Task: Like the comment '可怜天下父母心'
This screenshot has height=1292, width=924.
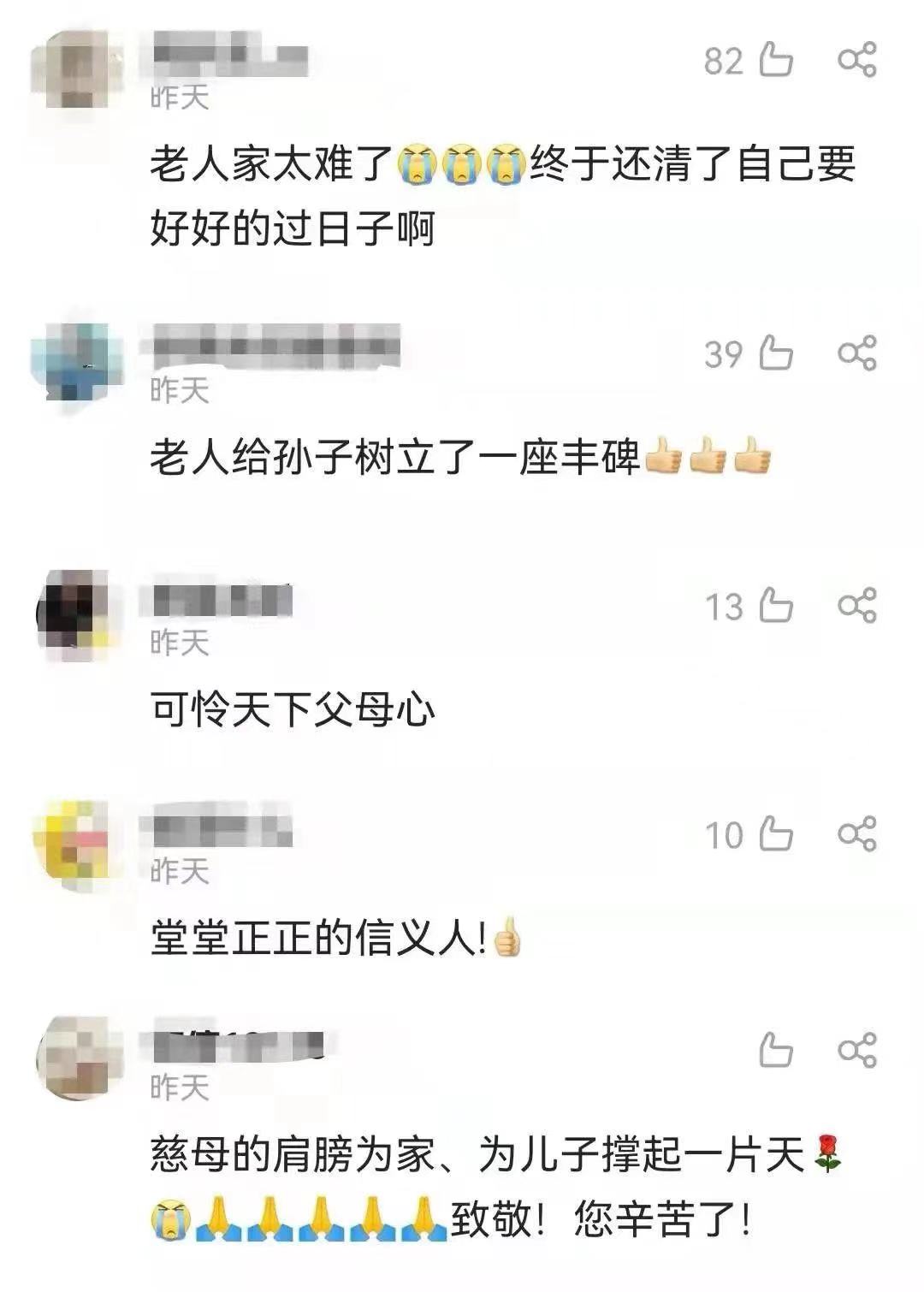Action: pyautogui.click(x=776, y=605)
